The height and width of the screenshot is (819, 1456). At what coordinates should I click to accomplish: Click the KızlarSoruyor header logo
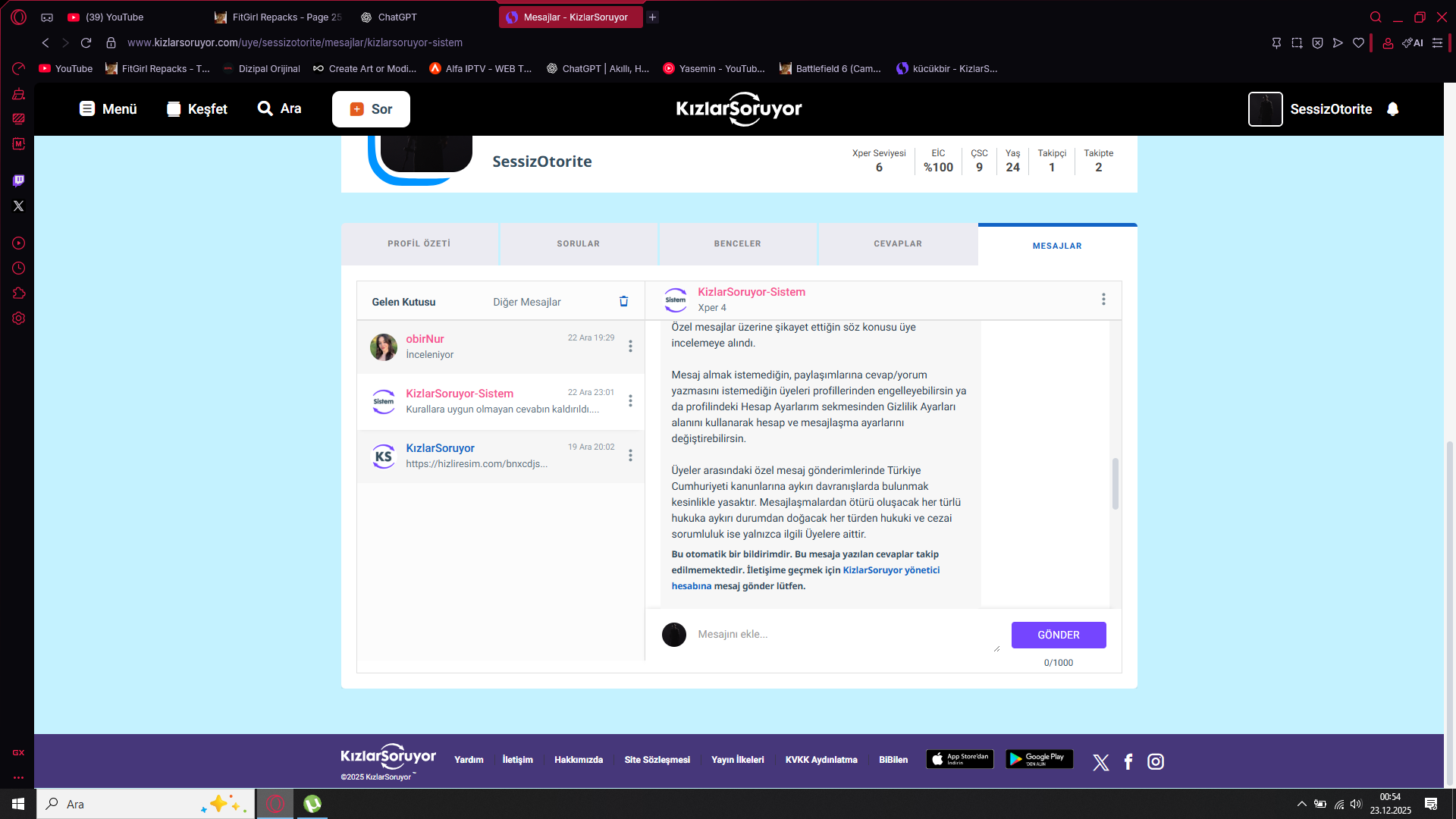click(x=739, y=109)
